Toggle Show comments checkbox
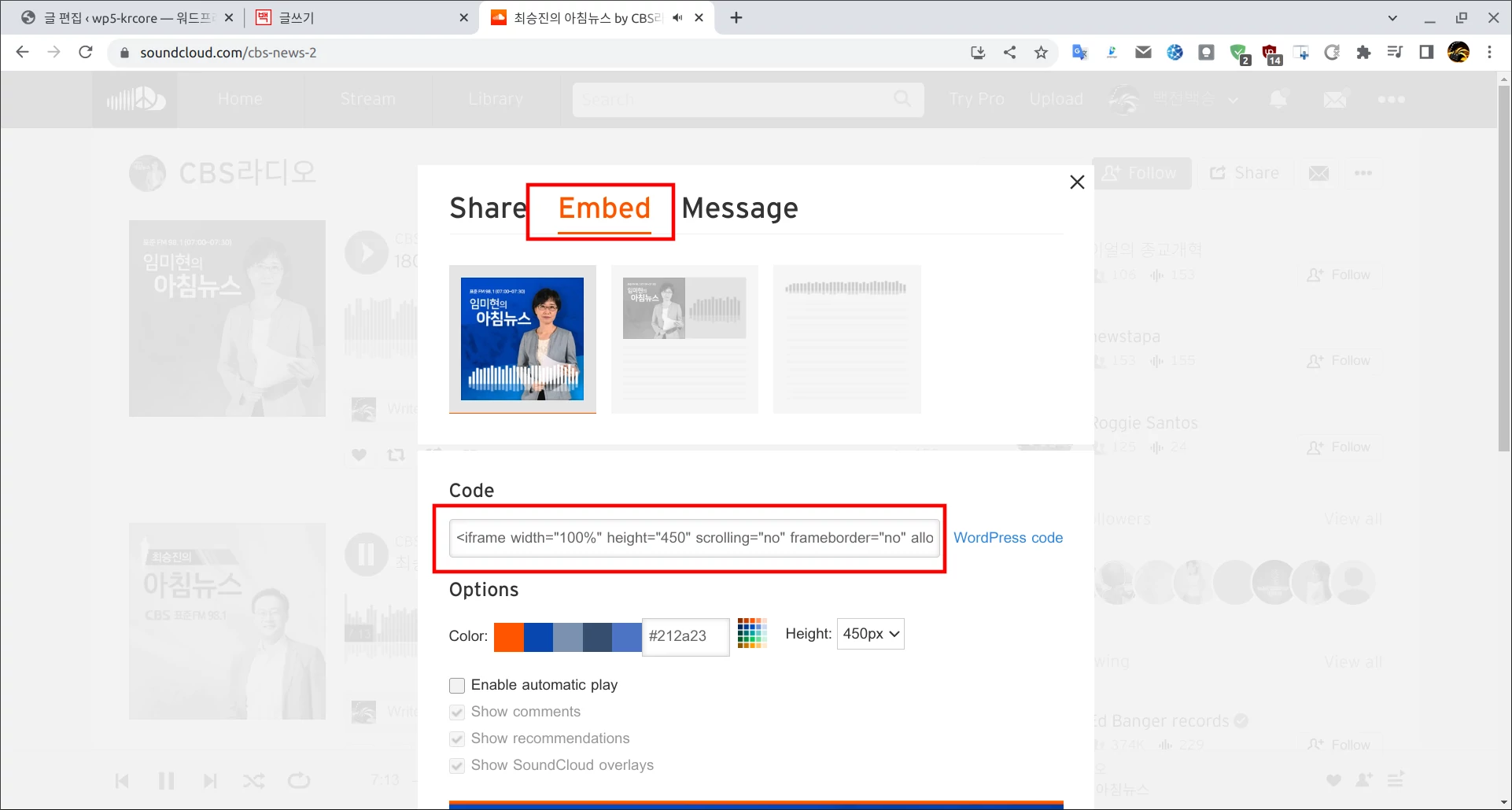1512x810 pixels. point(457,712)
